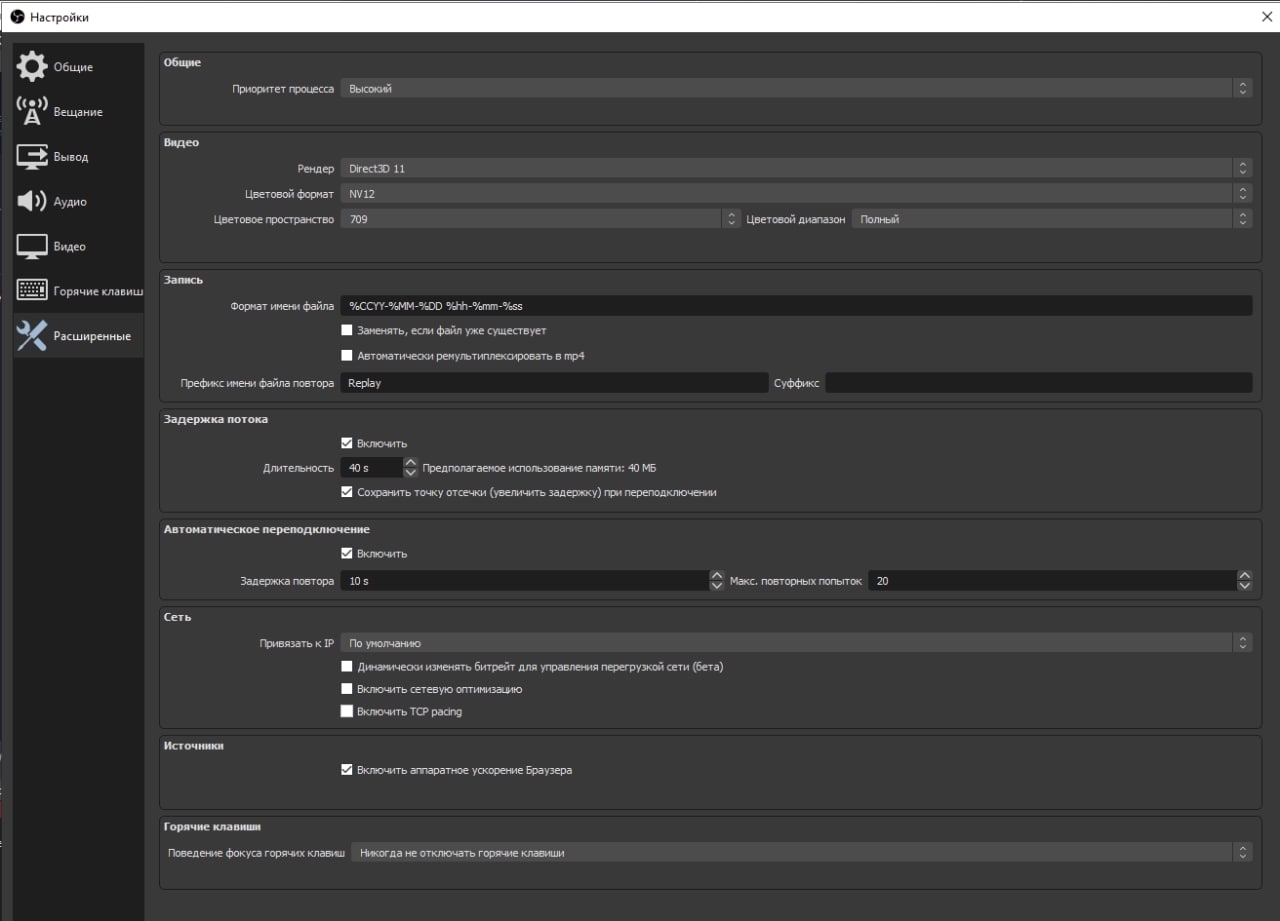This screenshot has height=921, width=1280.
Task: Click the Сеть section heading
Action: pyautogui.click(x=177, y=617)
